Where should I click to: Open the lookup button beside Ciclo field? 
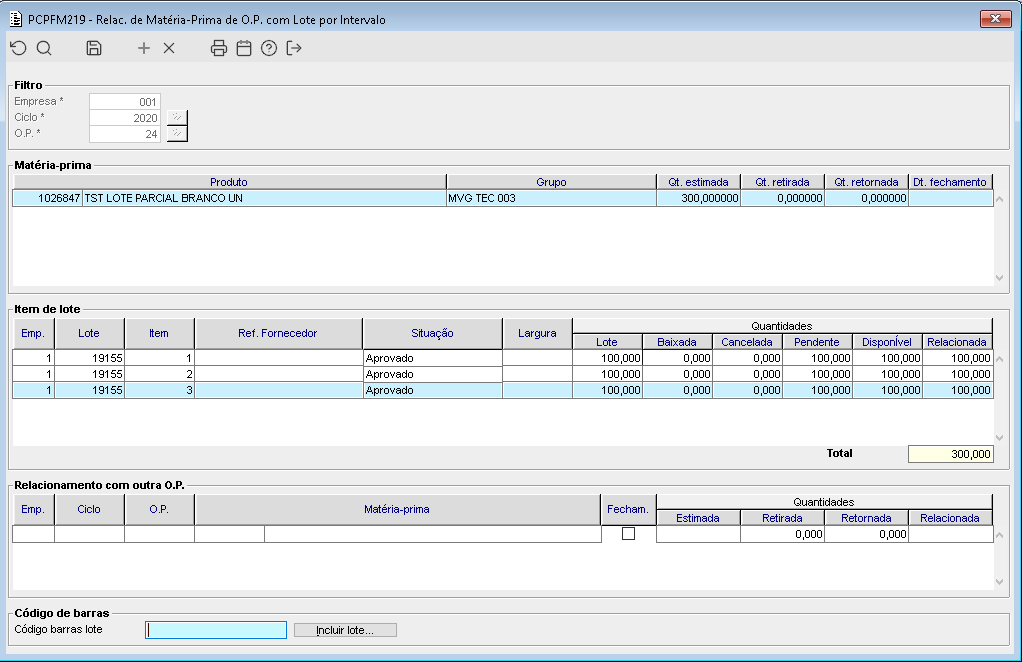pyautogui.click(x=177, y=117)
